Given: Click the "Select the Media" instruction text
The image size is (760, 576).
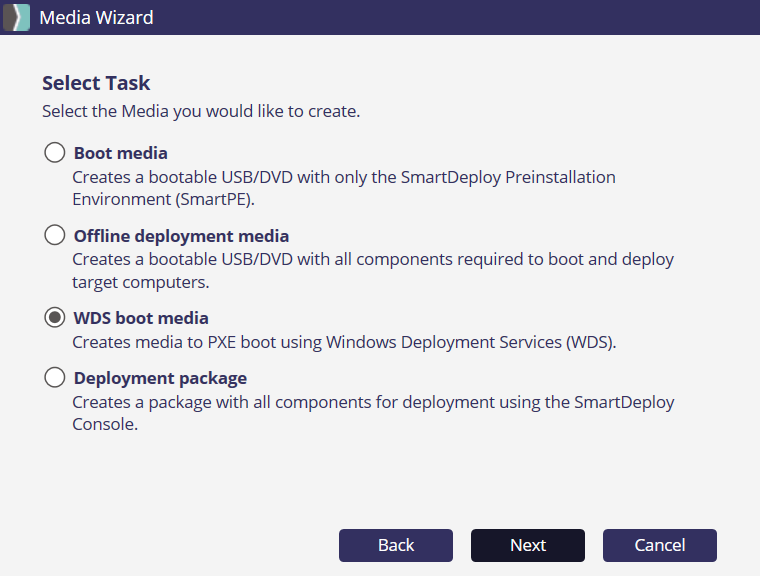Looking at the screenshot, I should pyautogui.click(x=200, y=111).
